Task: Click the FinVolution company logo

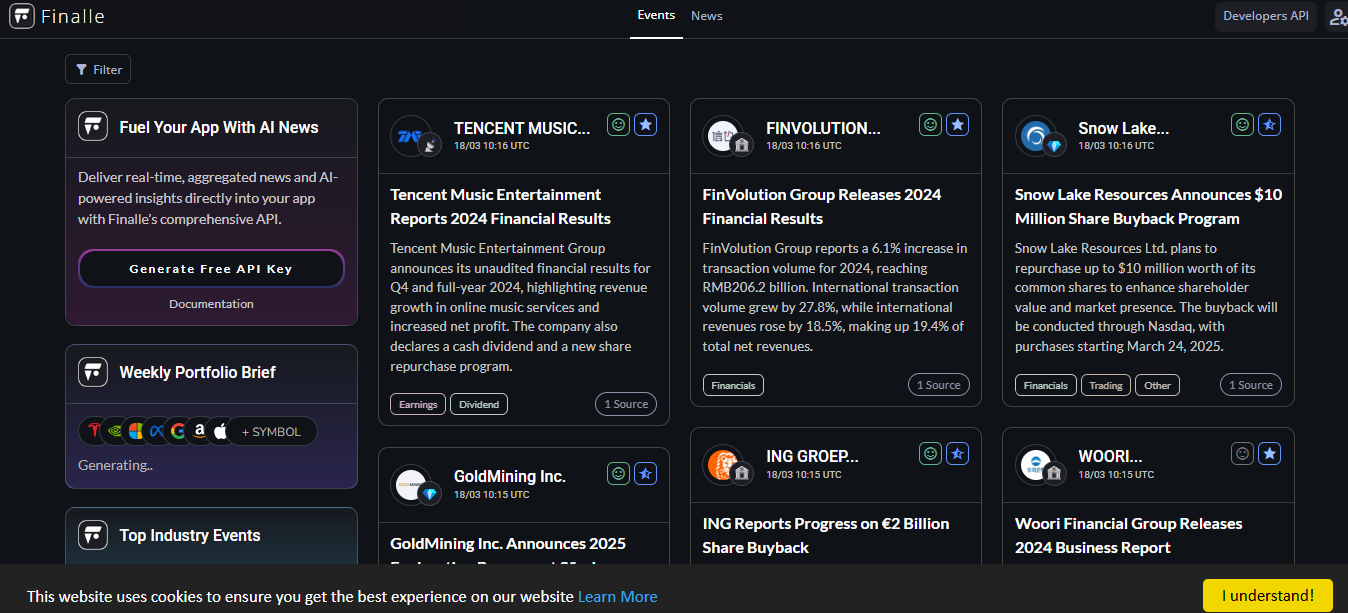Action: tap(722, 136)
